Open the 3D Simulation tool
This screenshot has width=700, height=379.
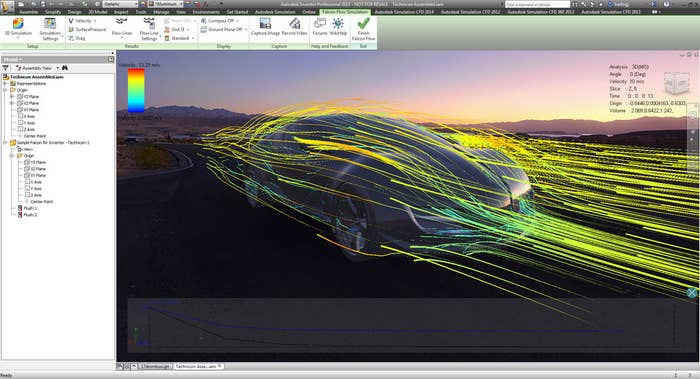click(x=18, y=28)
